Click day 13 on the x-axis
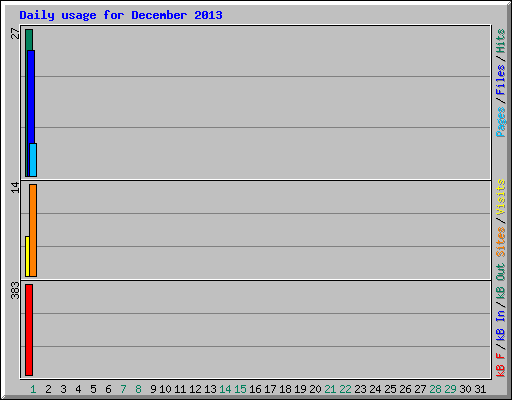The width and height of the screenshot is (512, 400). coord(210,389)
